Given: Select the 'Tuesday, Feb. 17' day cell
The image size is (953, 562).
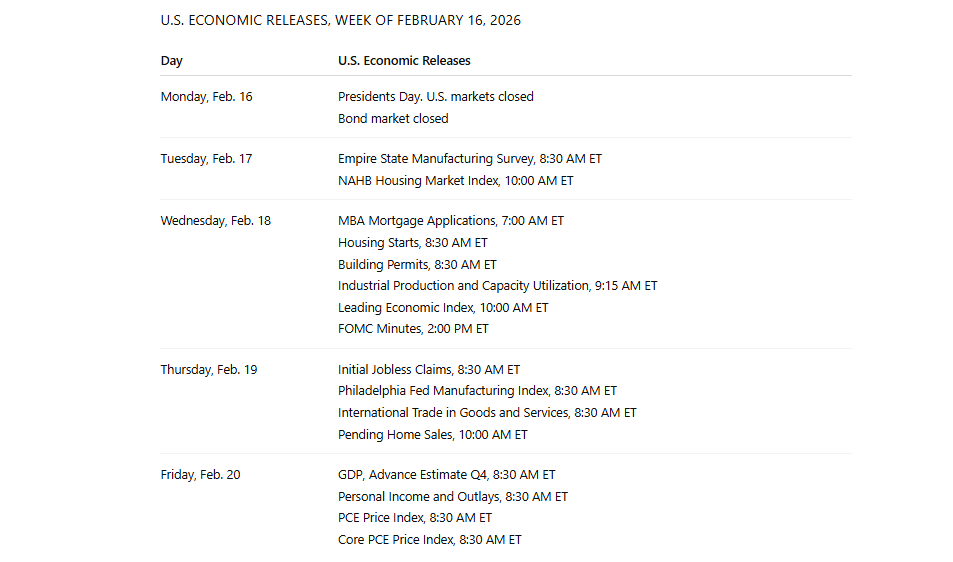Looking at the screenshot, I should pos(206,159).
